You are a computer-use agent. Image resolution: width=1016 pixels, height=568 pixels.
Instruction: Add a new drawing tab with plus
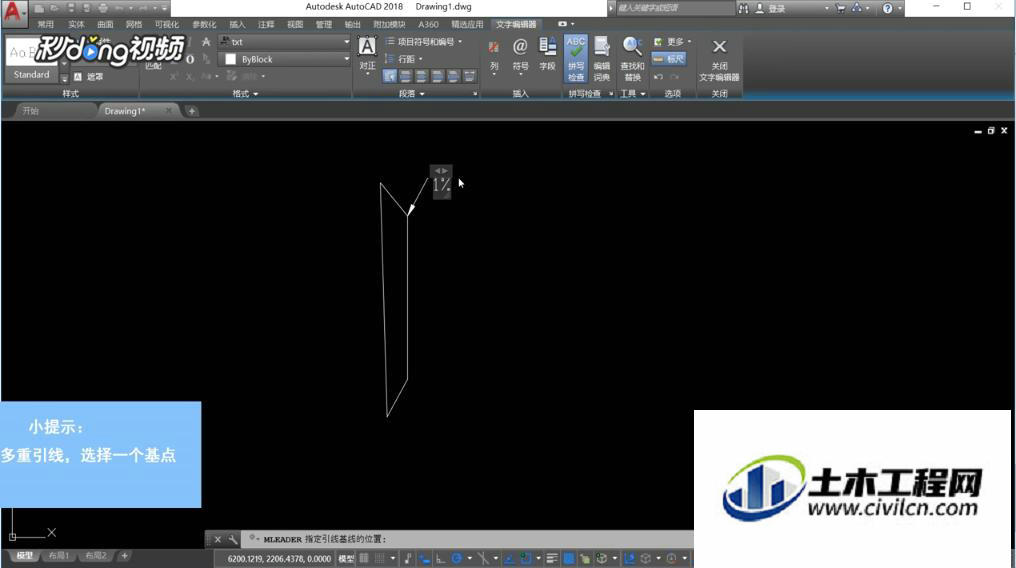point(191,111)
